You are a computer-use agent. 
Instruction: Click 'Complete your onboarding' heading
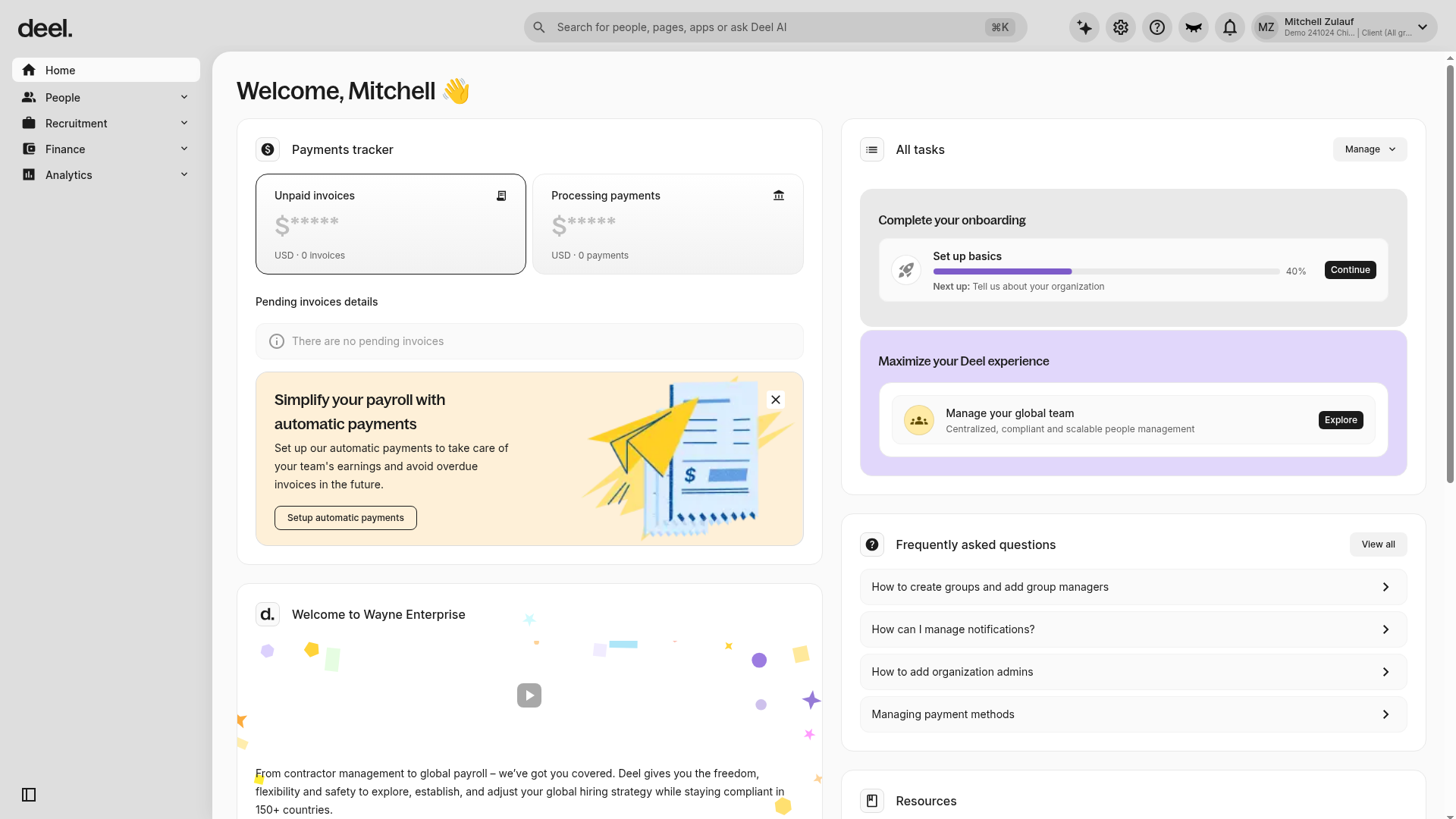pyautogui.click(x=952, y=220)
